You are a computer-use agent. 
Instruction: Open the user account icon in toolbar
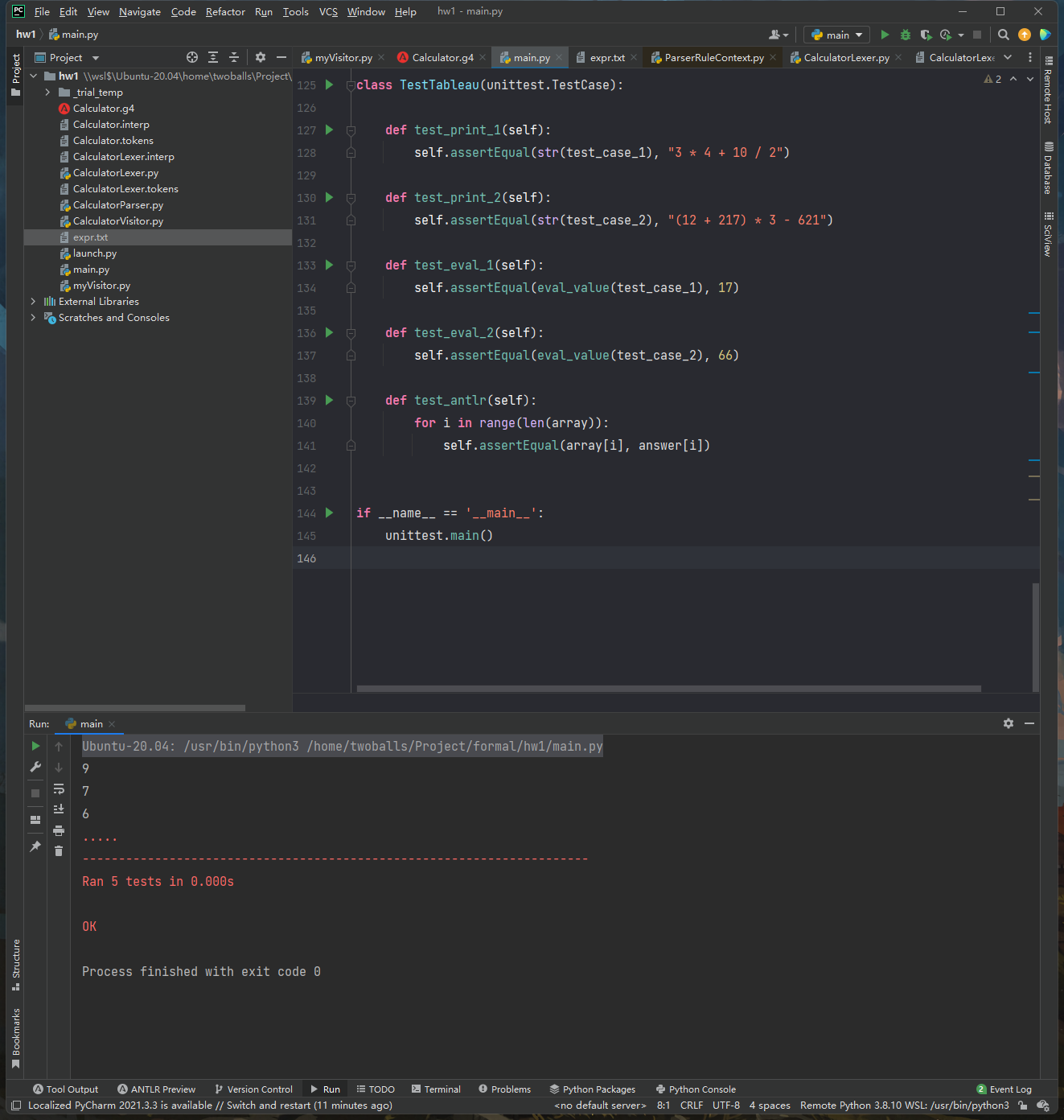[778, 35]
